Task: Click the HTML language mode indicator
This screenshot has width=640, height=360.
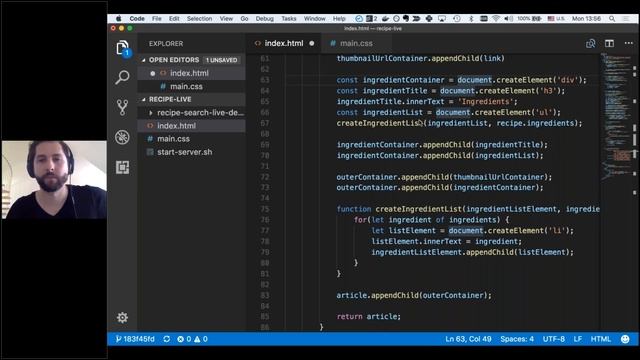Action: click(x=601, y=339)
